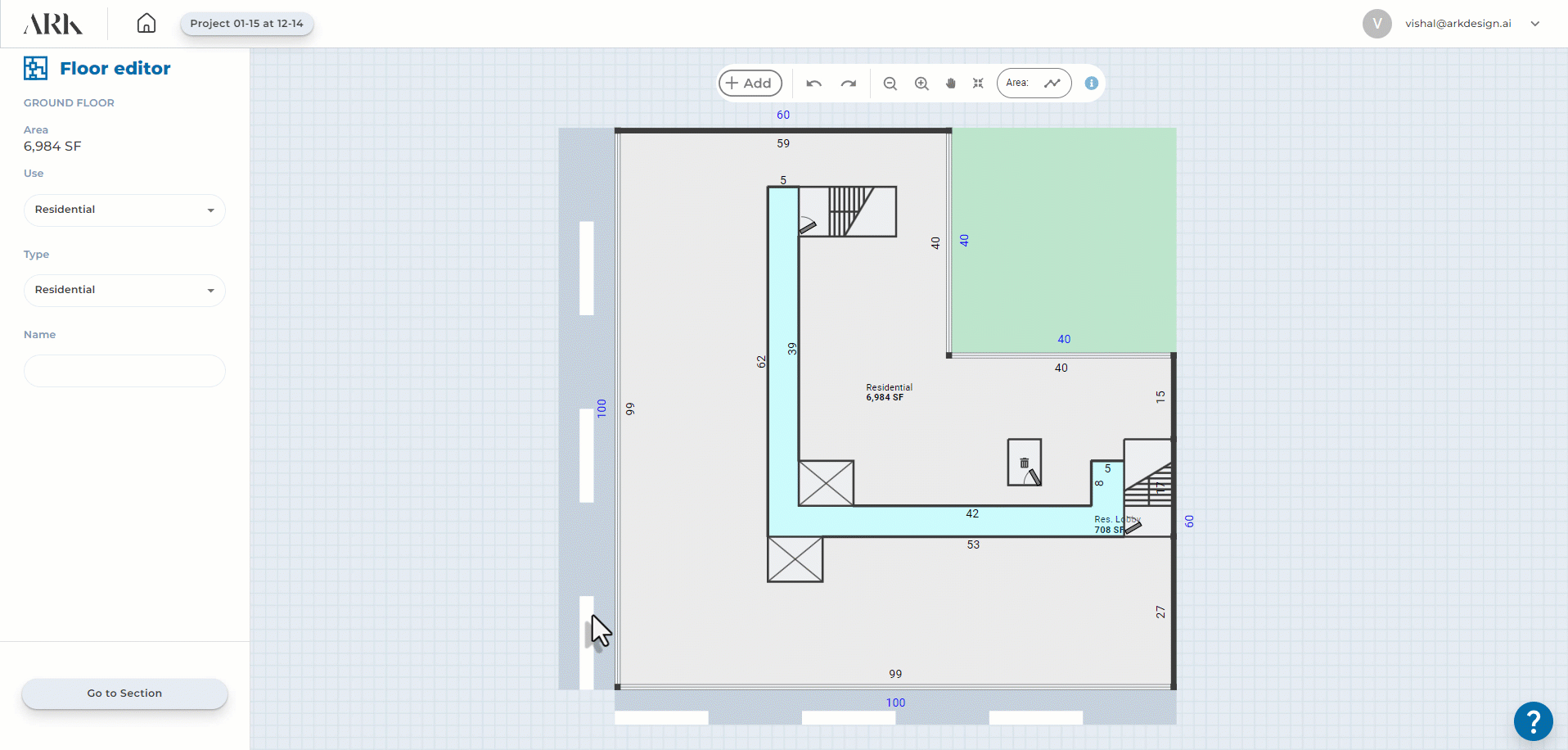Screen dimensions: 1568x750
Task: Select the trash room icon in plan
Action: click(1024, 463)
